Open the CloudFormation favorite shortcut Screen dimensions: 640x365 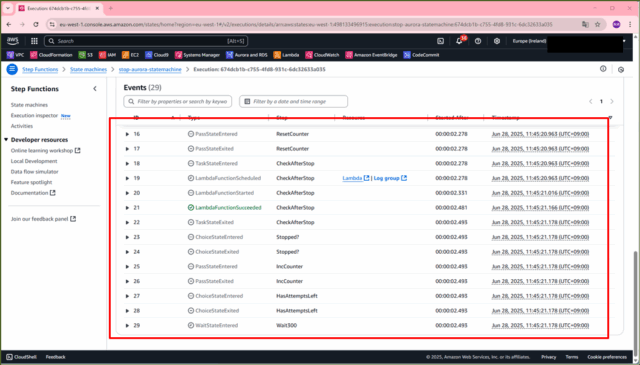(51, 55)
